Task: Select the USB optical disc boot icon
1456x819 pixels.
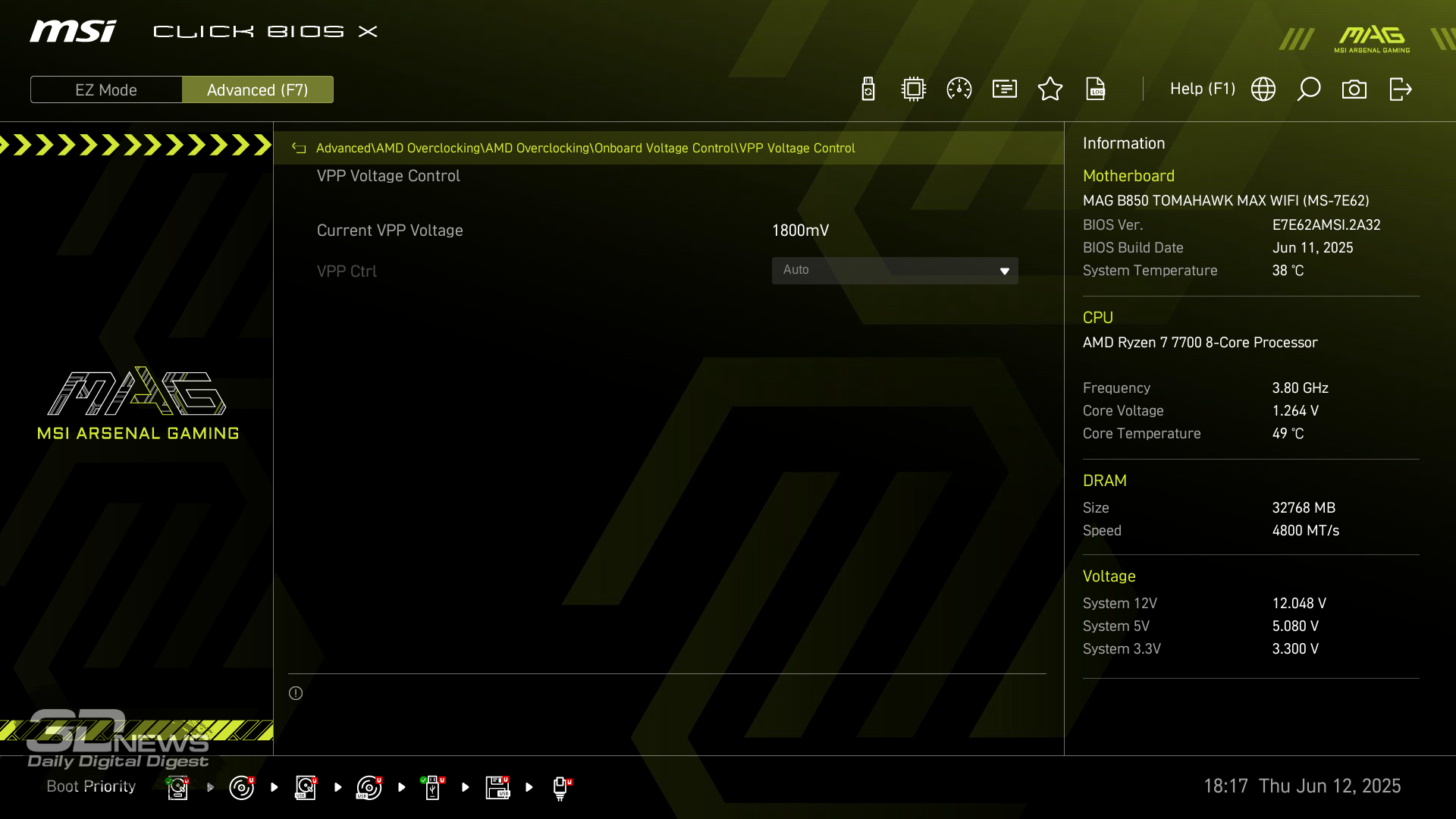Action: point(369,787)
